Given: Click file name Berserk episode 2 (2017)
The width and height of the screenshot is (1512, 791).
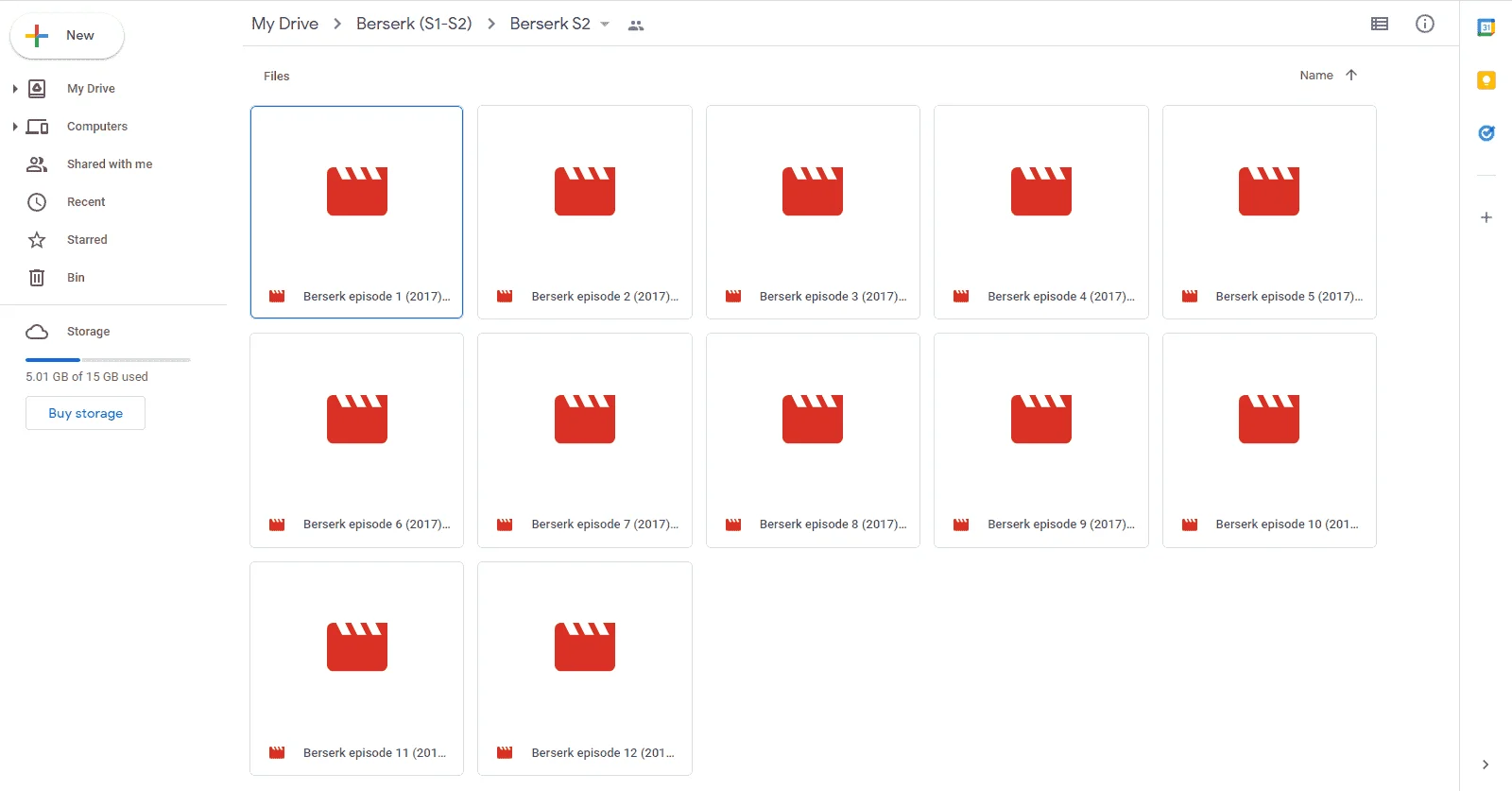Looking at the screenshot, I should pos(605,297).
